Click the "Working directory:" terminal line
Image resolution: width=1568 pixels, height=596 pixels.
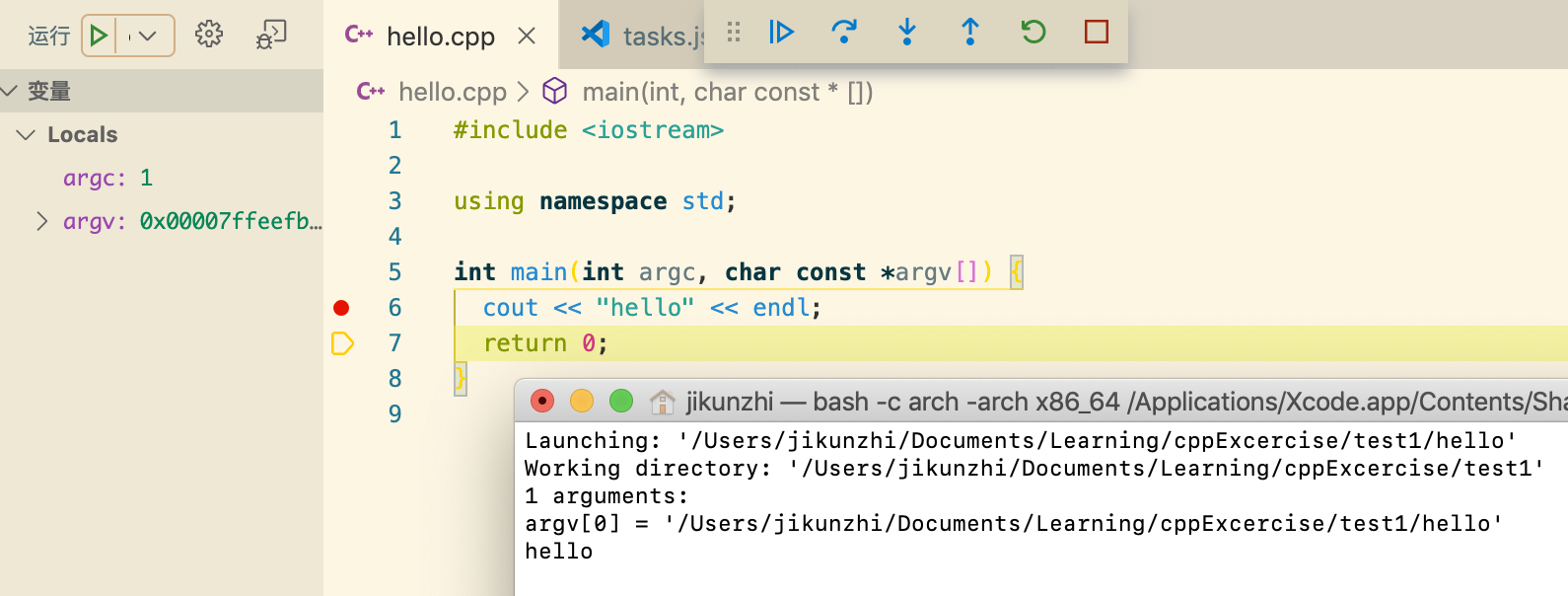[1034, 468]
